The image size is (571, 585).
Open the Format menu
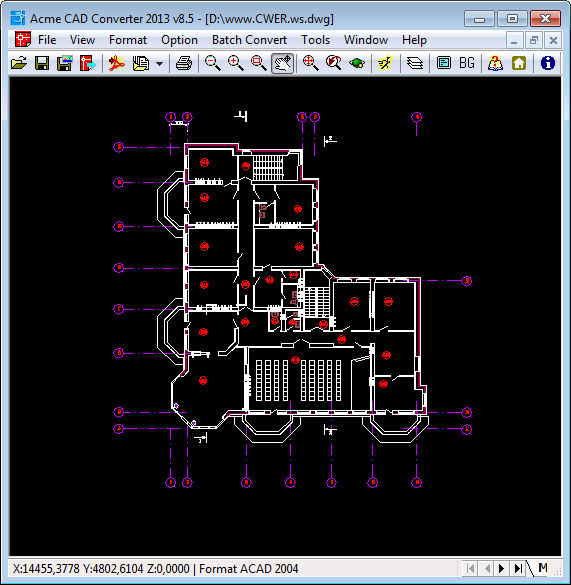pyautogui.click(x=128, y=40)
